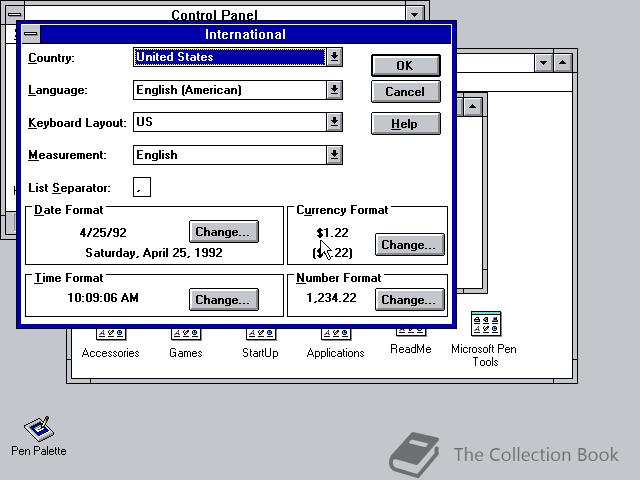The width and height of the screenshot is (640, 480).
Task: Select the United States country field
Action: 230,57
